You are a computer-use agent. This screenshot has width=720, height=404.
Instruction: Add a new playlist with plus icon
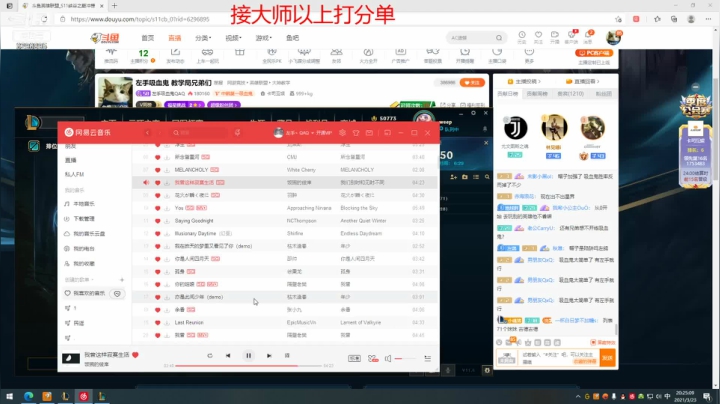click(x=122, y=280)
